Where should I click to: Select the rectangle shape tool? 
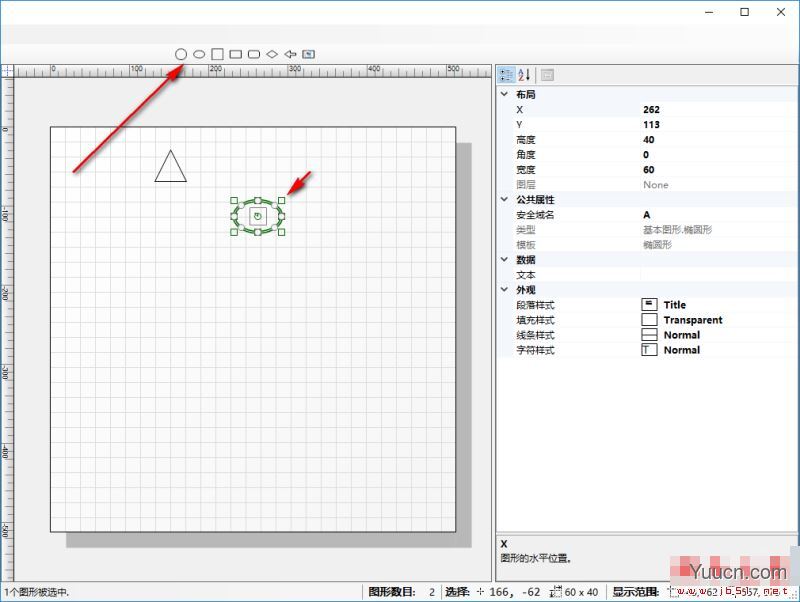pos(235,54)
